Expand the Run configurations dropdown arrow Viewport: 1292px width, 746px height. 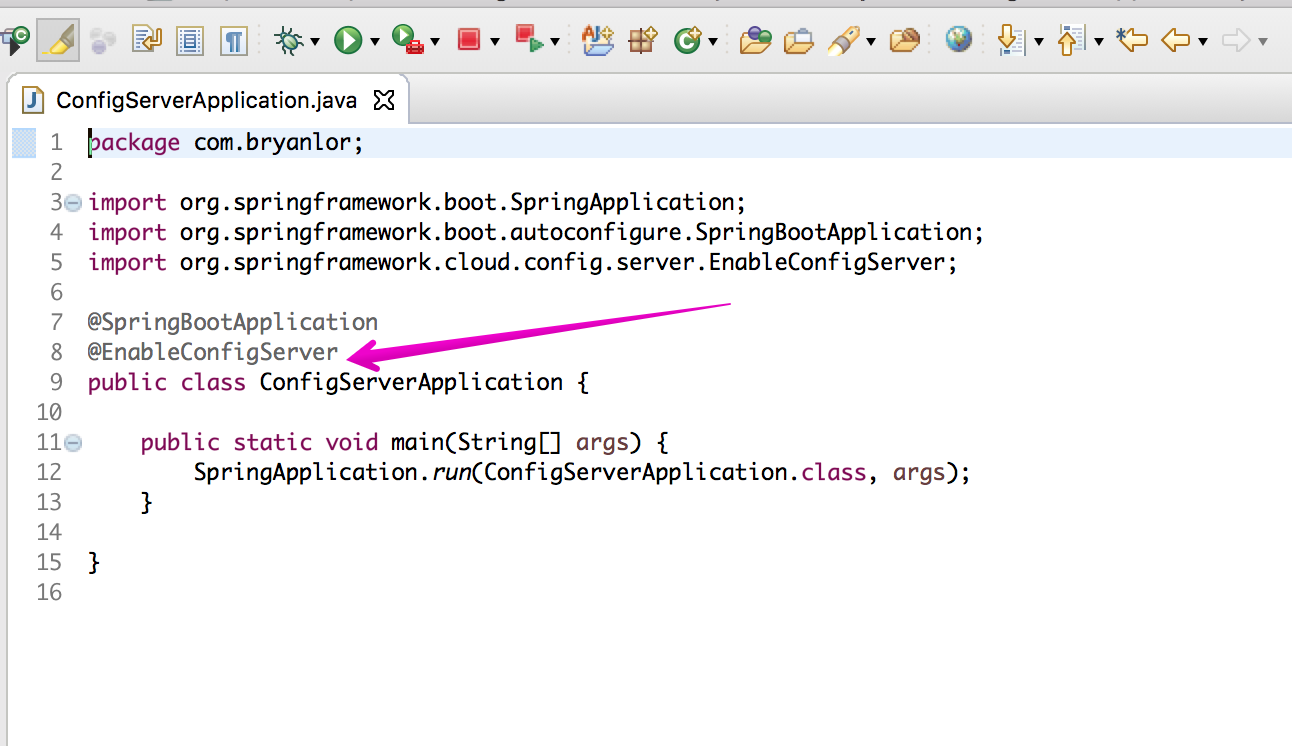(375, 42)
